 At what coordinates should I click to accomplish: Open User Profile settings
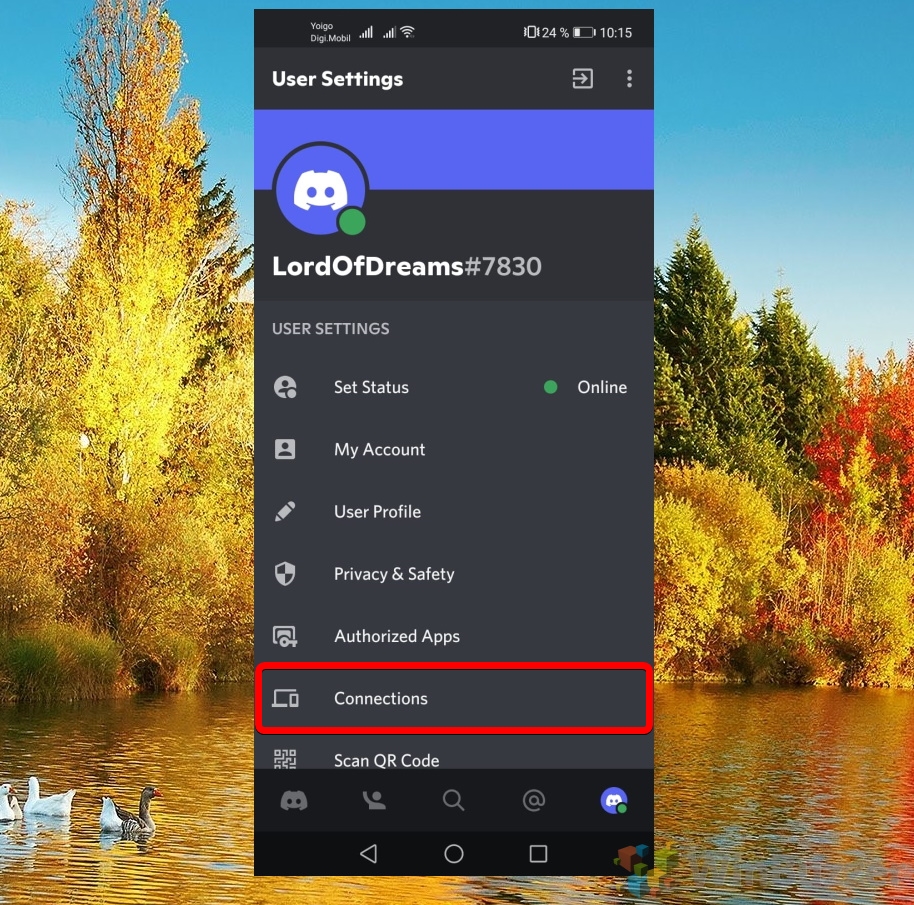coord(454,512)
